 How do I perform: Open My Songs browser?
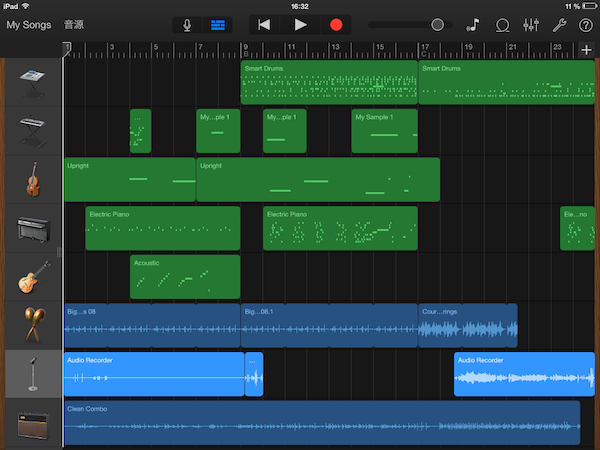click(29, 25)
